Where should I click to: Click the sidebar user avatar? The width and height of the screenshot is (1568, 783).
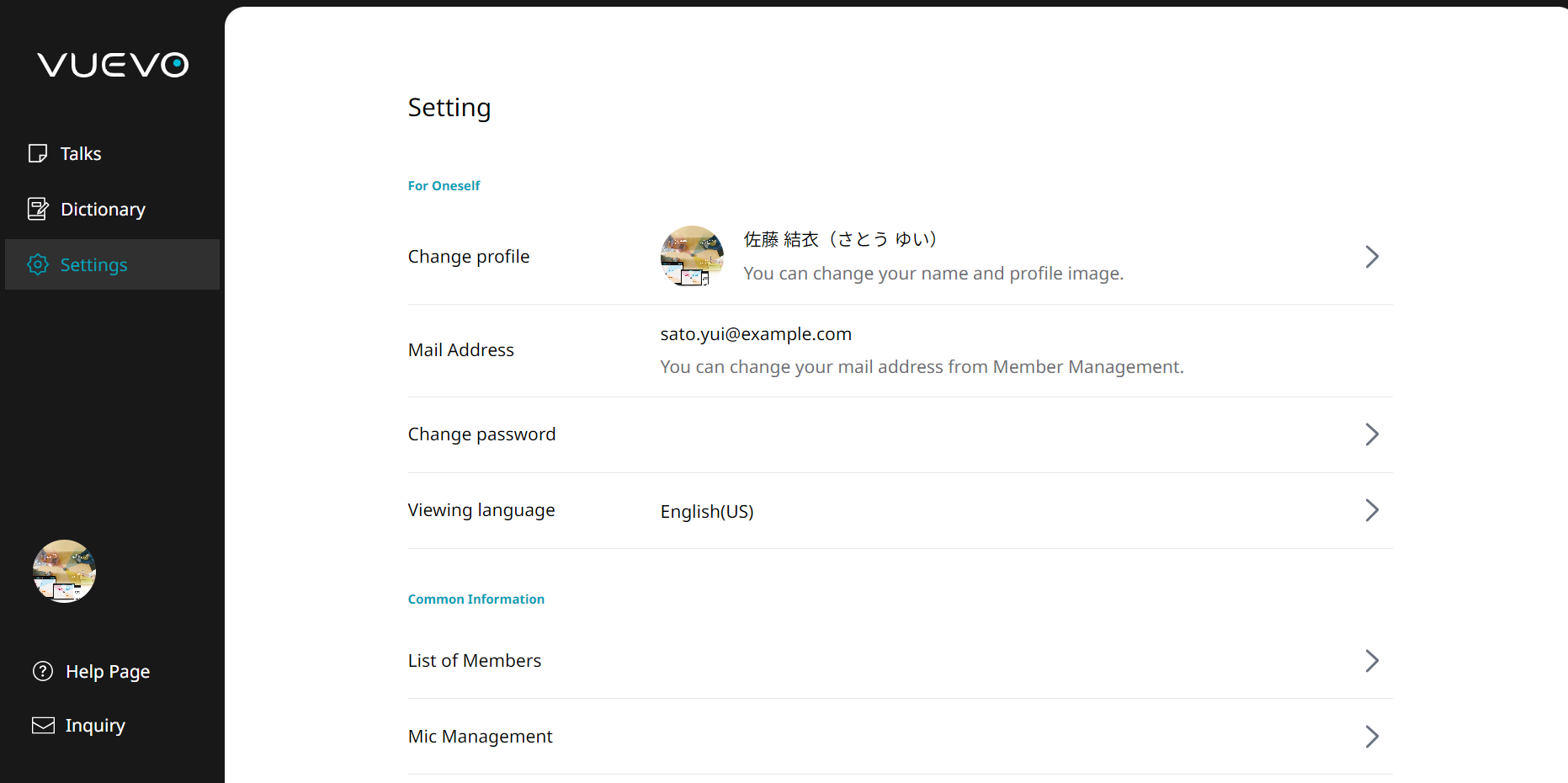coord(64,571)
